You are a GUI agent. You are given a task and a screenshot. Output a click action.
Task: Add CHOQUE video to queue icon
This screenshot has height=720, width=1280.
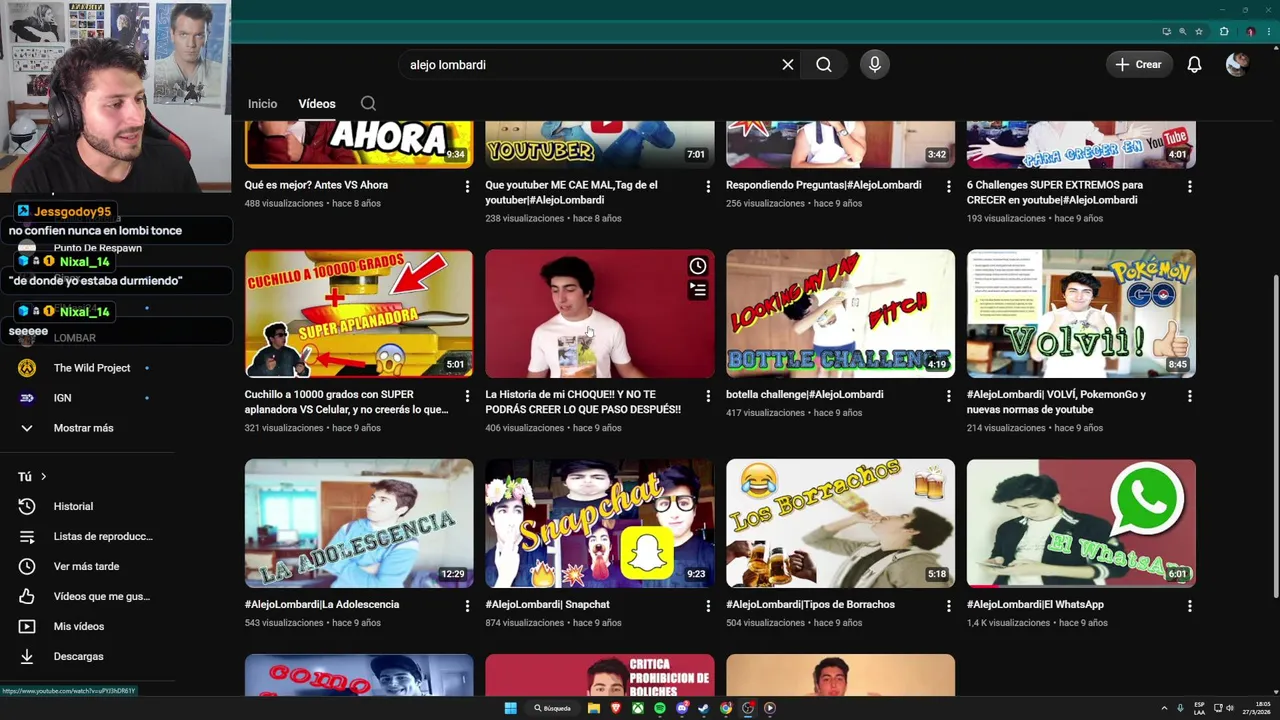(698, 290)
